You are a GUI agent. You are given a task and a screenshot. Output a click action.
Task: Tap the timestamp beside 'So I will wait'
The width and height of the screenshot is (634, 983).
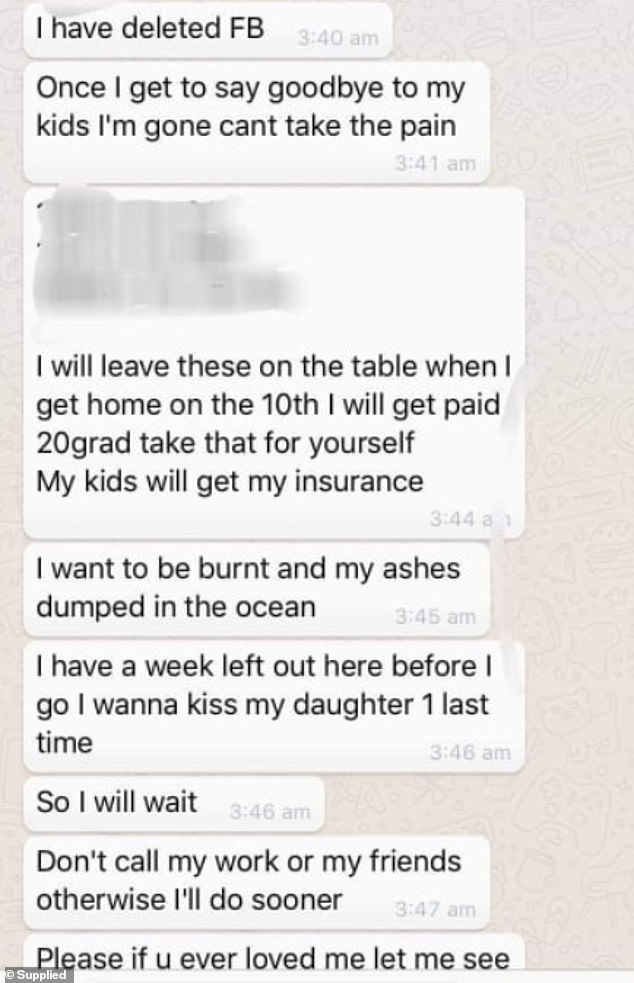[270, 812]
